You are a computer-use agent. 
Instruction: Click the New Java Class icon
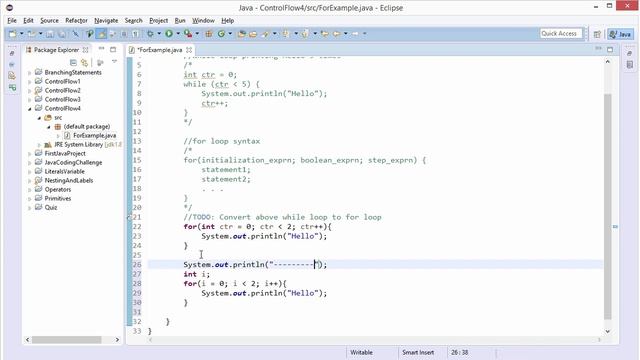[222, 34]
